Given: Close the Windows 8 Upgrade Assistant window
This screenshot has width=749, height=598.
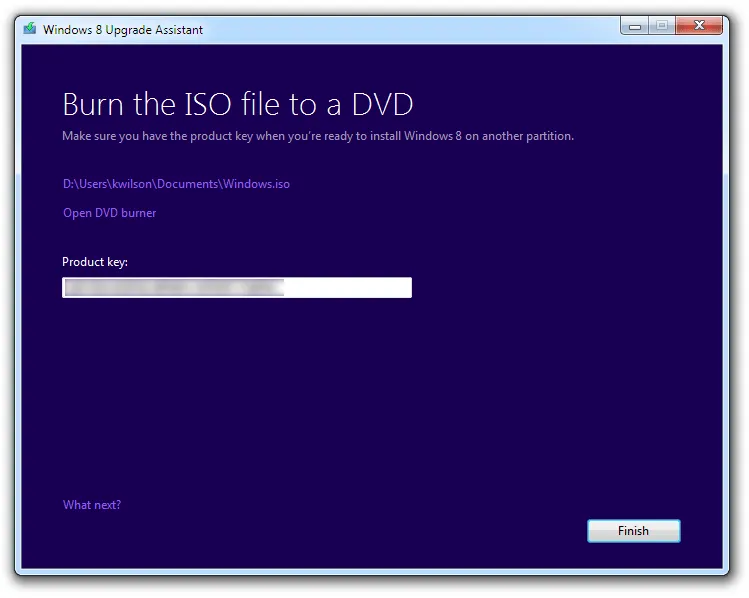Looking at the screenshot, I should tap(699, 26).
